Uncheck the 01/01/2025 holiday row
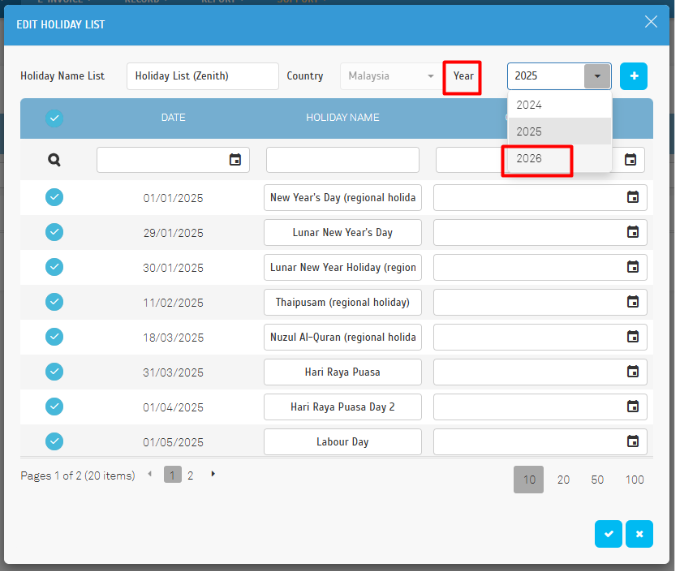The height and width of the screenshot is (571, 675). pos(54,198)
